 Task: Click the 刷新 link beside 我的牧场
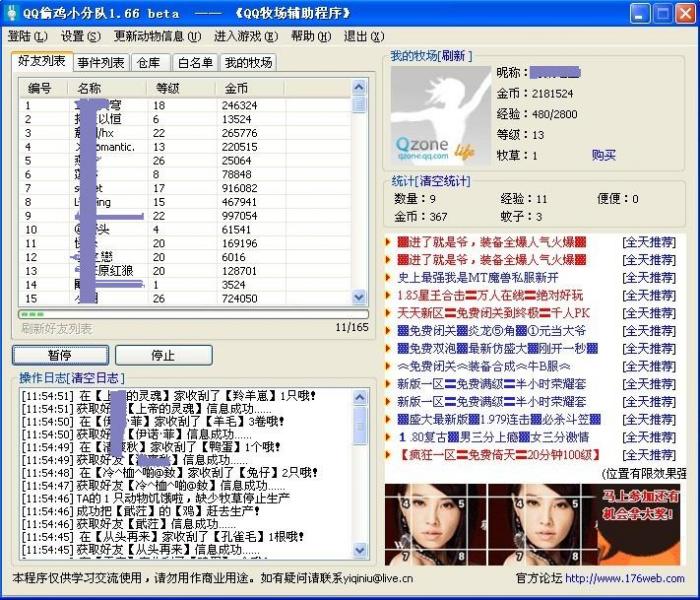coord(454,56)
